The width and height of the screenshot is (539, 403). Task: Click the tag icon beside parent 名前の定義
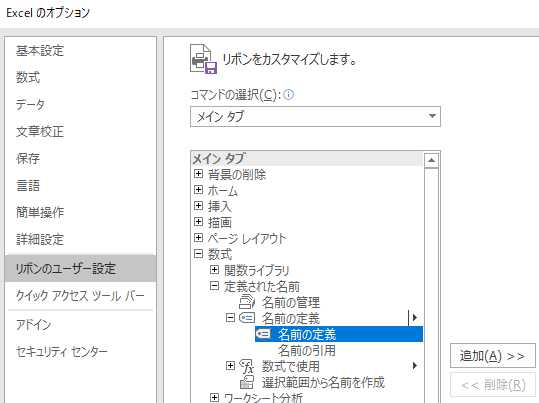[247, 318]
